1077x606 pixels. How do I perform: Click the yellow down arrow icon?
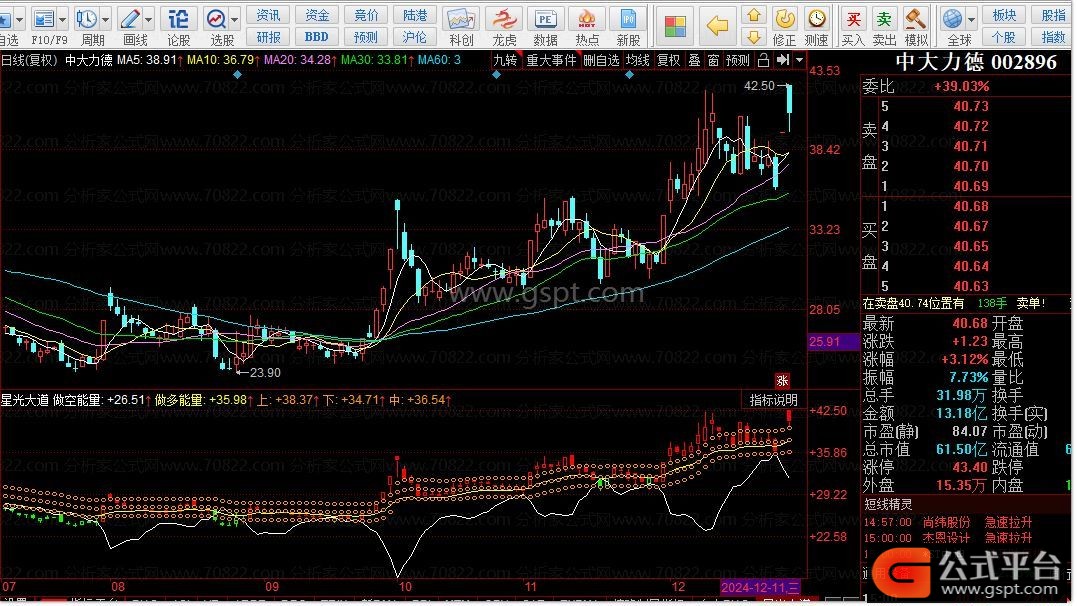pyautogui.click(x=753, y=36)
